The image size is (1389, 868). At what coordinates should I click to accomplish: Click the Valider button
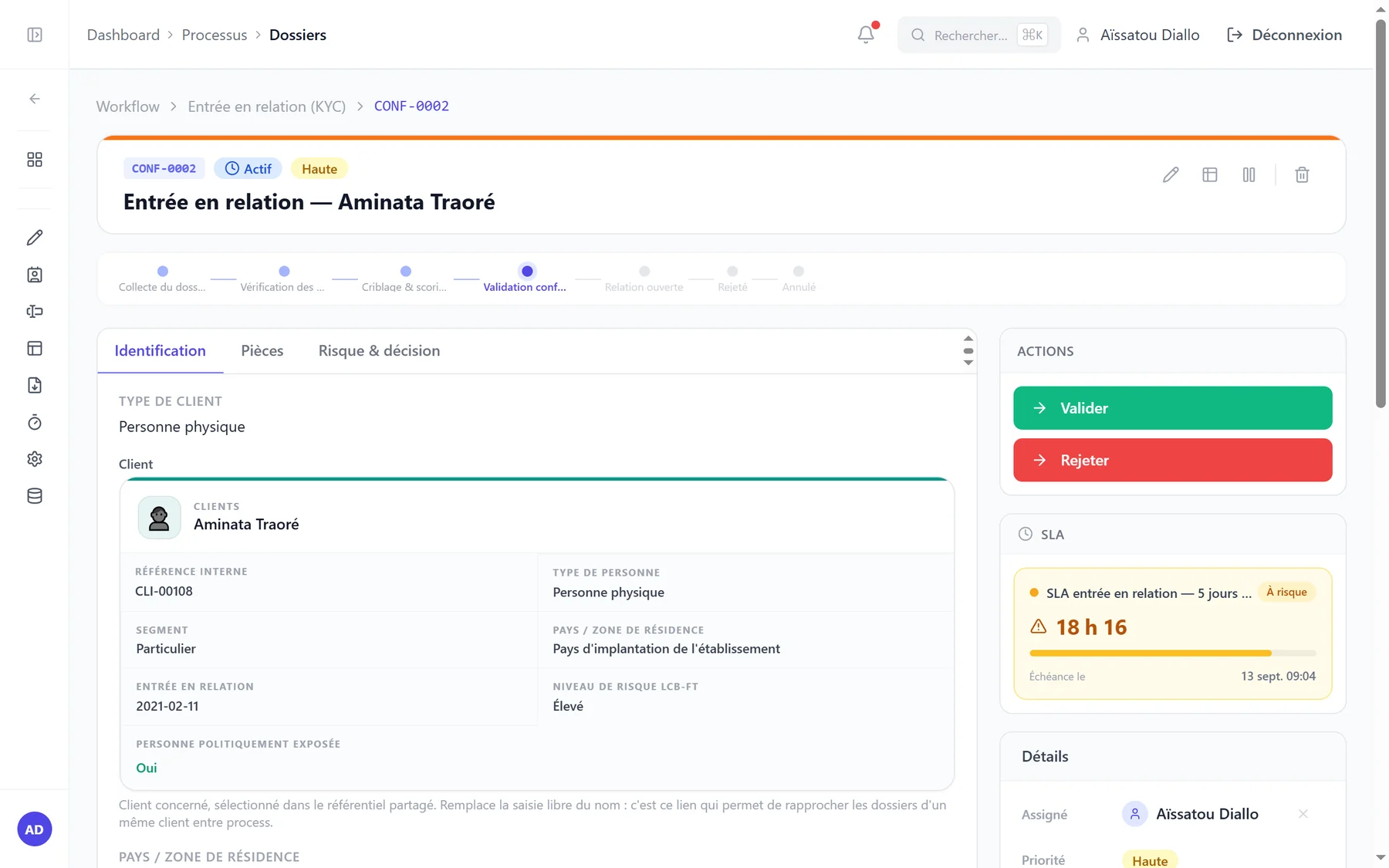tap(1172, 408)
